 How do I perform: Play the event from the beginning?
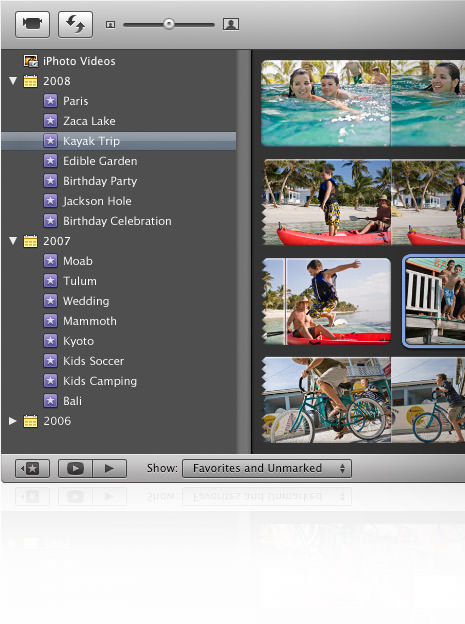click(110, 468)
